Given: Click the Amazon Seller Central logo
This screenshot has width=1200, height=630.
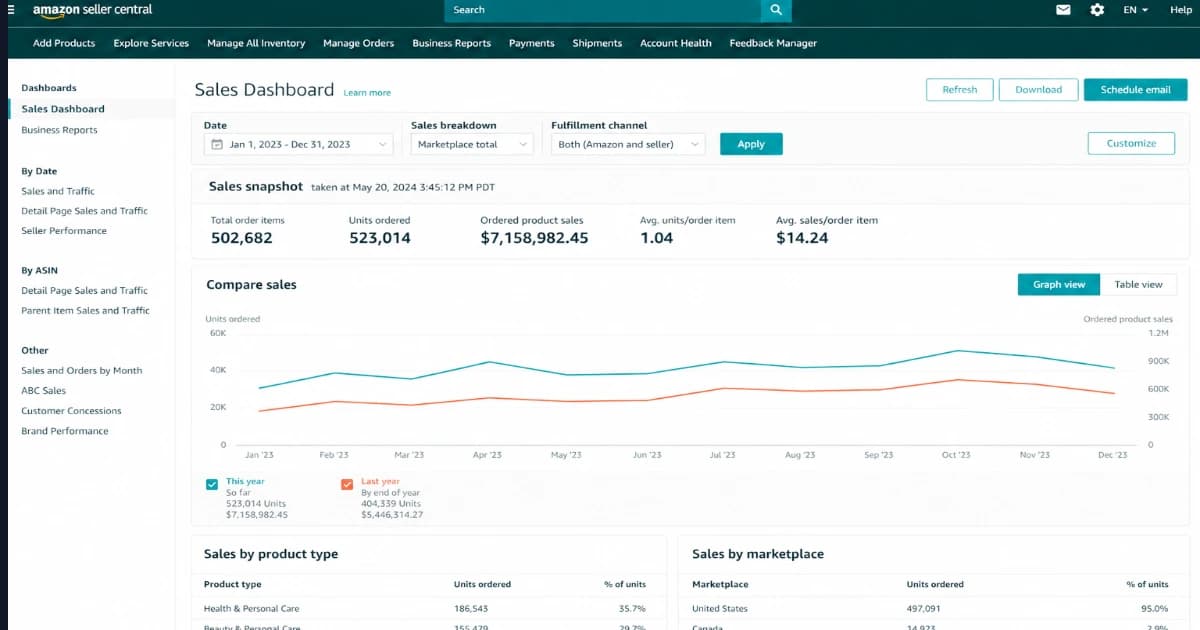Looking at the screenshot, I should 92,10.
